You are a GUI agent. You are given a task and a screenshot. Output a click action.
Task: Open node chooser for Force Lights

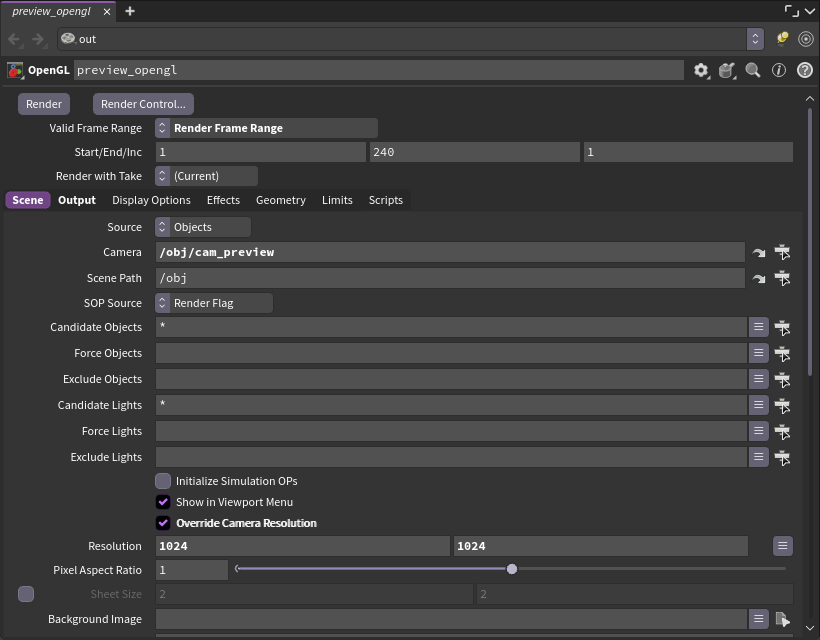pos(782,432)
